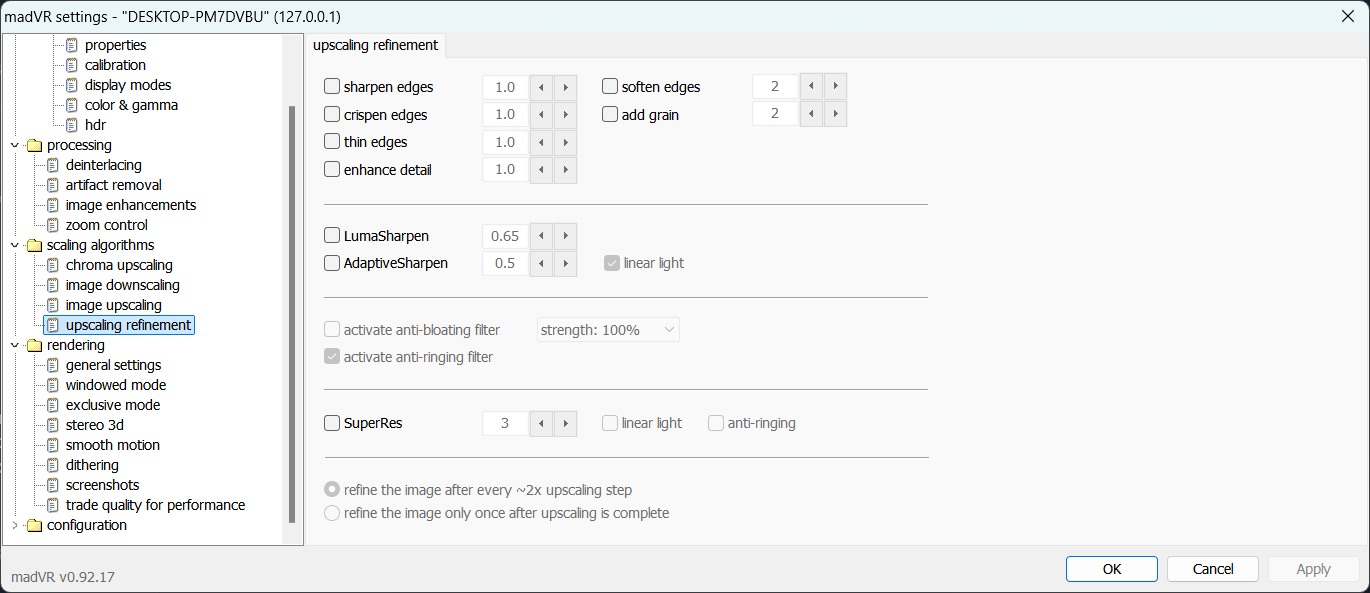Image resolution: width=1370 pixels, height=593 pixels.
Task: Increase crispen edges value with right arrow
Action: (x=565, y=114)
